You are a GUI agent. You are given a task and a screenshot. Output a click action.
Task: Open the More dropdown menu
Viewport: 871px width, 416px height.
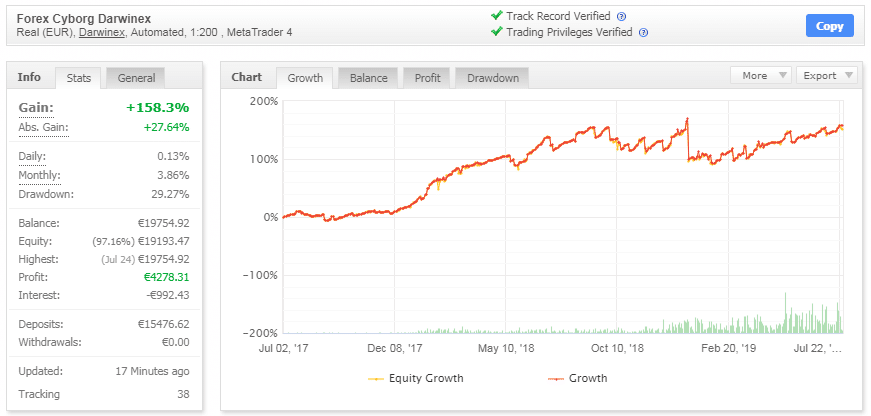(x=761, y=75)
